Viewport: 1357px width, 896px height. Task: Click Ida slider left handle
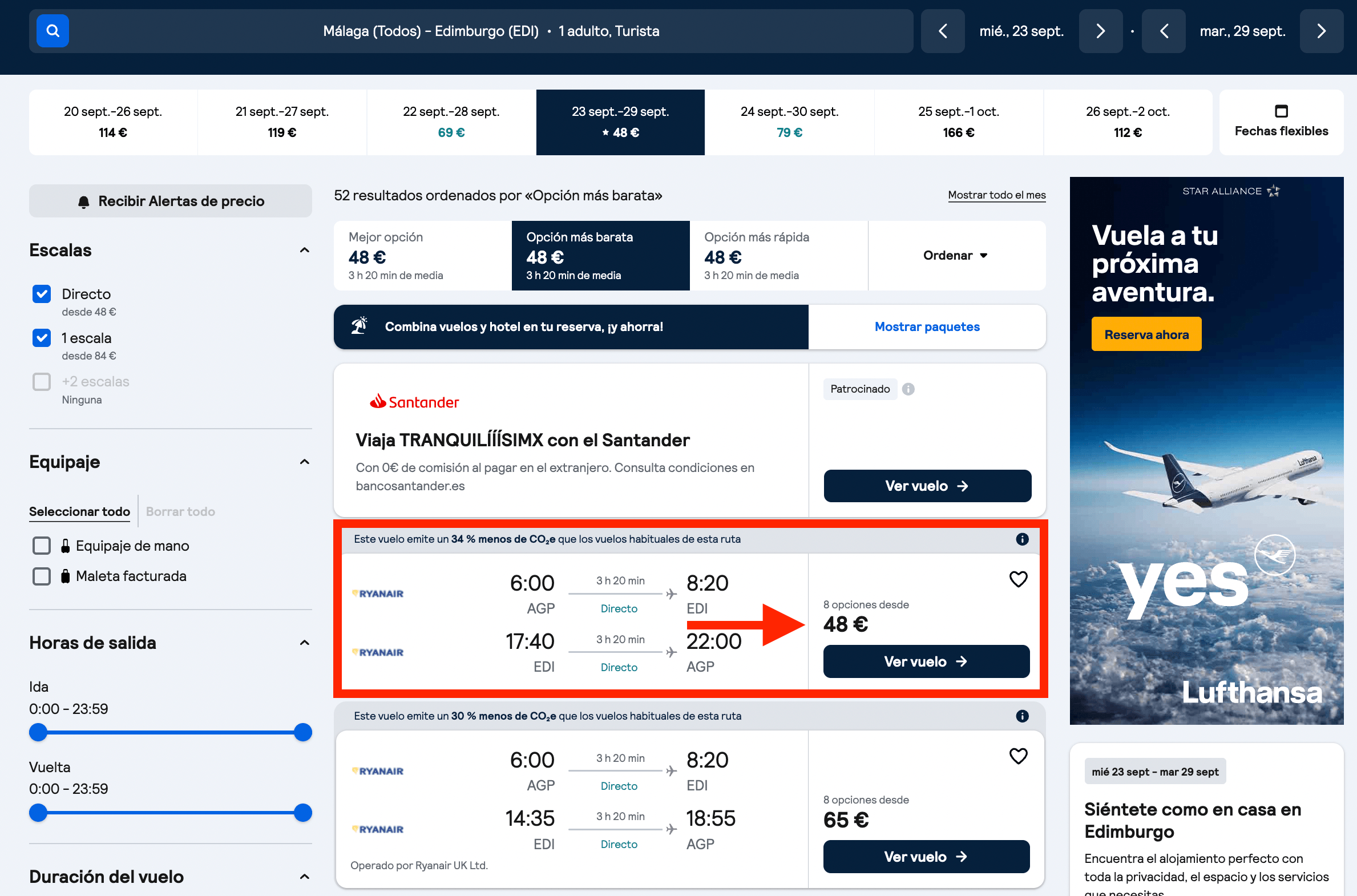38,732
